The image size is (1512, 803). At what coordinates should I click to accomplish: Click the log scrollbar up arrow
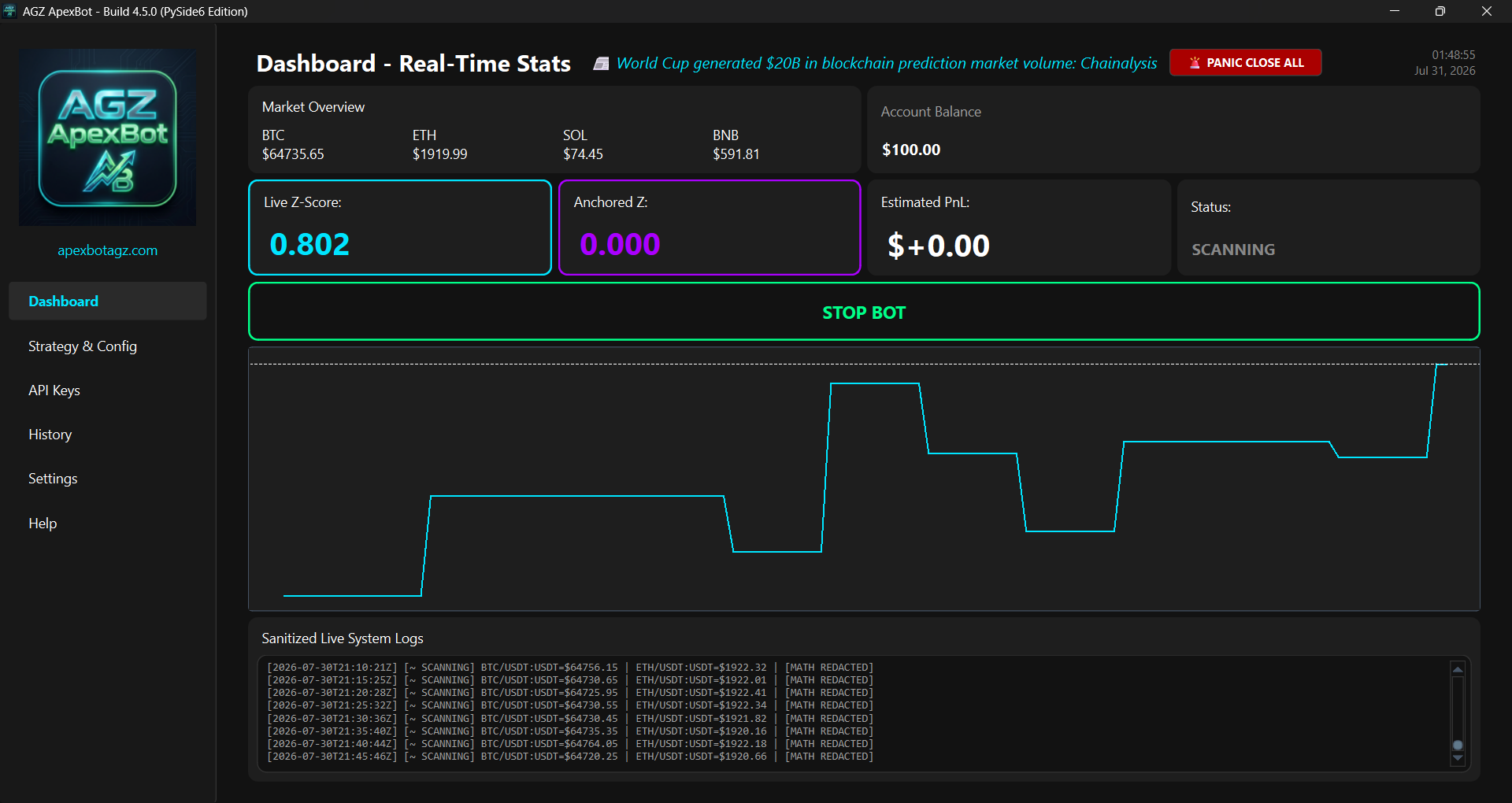coord(1458,669)
